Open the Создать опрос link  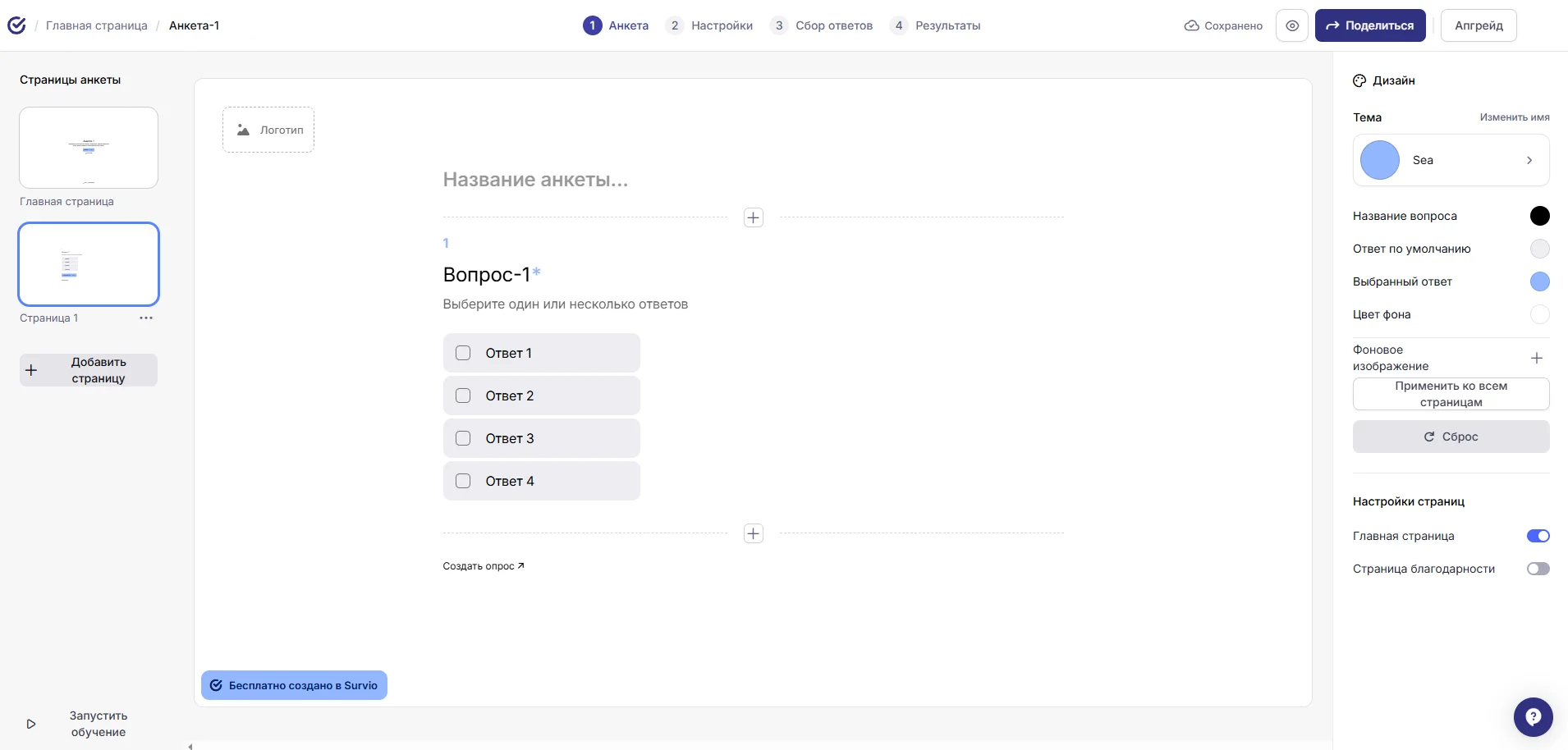(x=483, y=566)
